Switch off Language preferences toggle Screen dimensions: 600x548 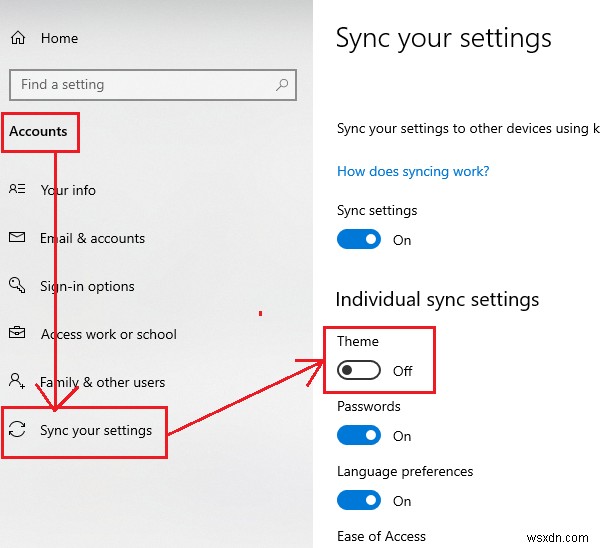pyautogui.click(x=359, y=500)
